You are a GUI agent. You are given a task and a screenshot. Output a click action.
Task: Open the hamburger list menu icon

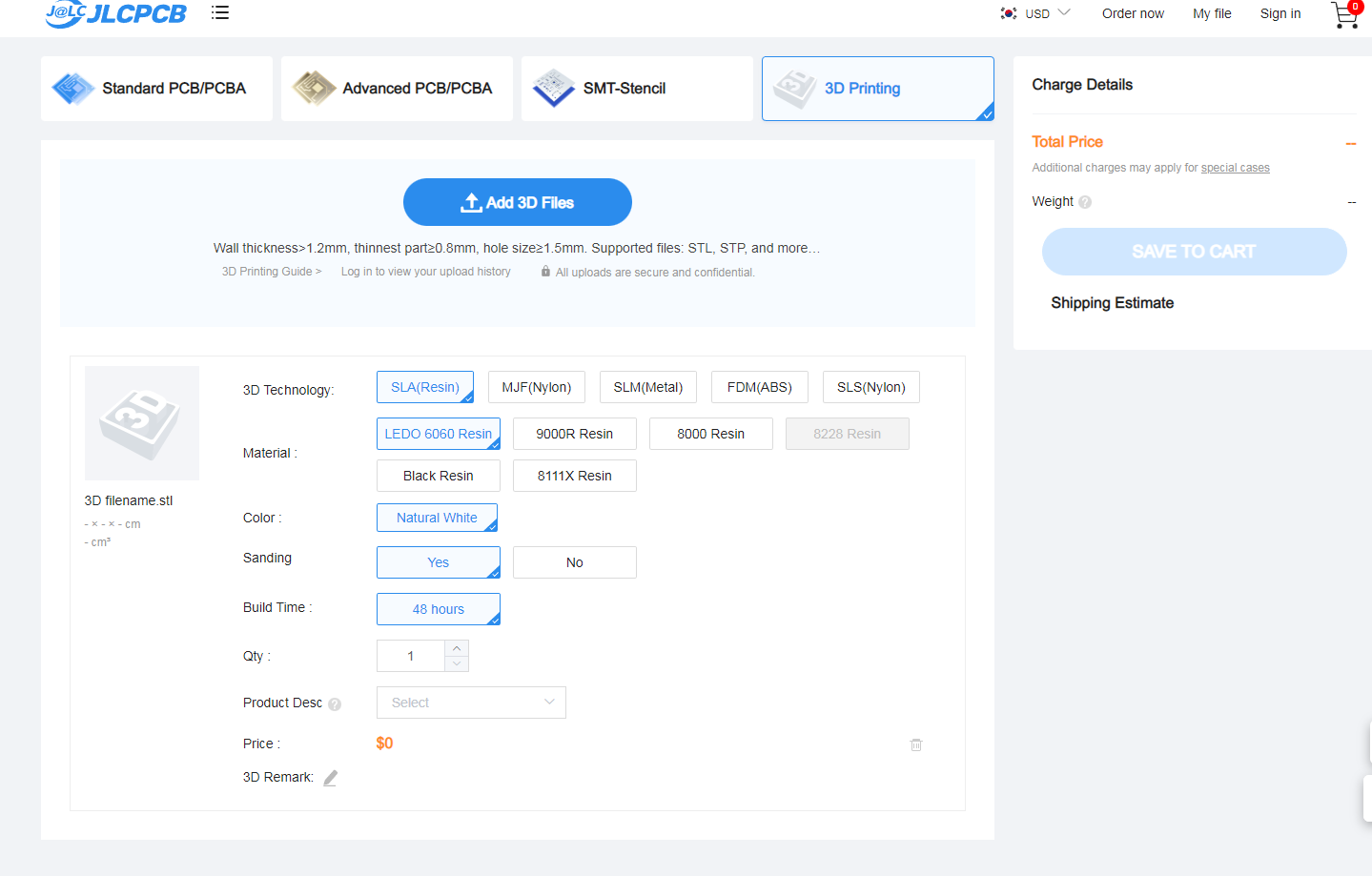click(220, 12)
